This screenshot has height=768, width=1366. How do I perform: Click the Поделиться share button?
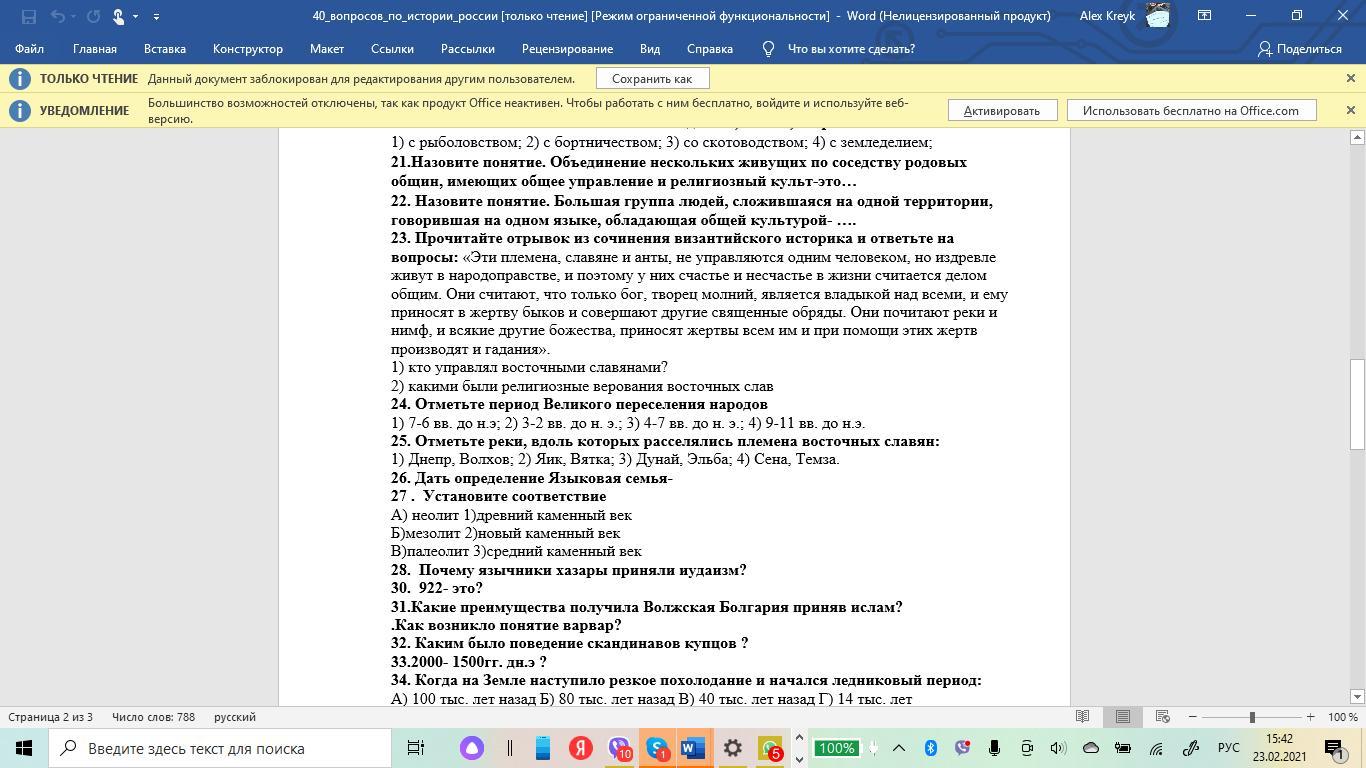(1300, 49)
